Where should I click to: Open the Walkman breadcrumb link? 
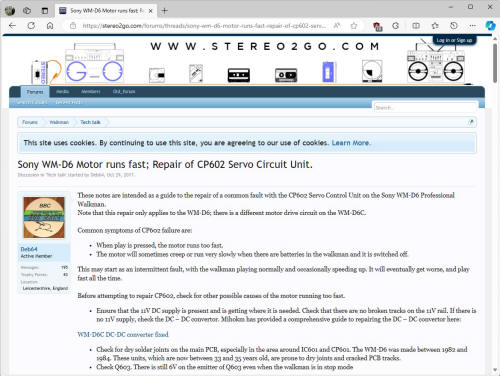59,122
